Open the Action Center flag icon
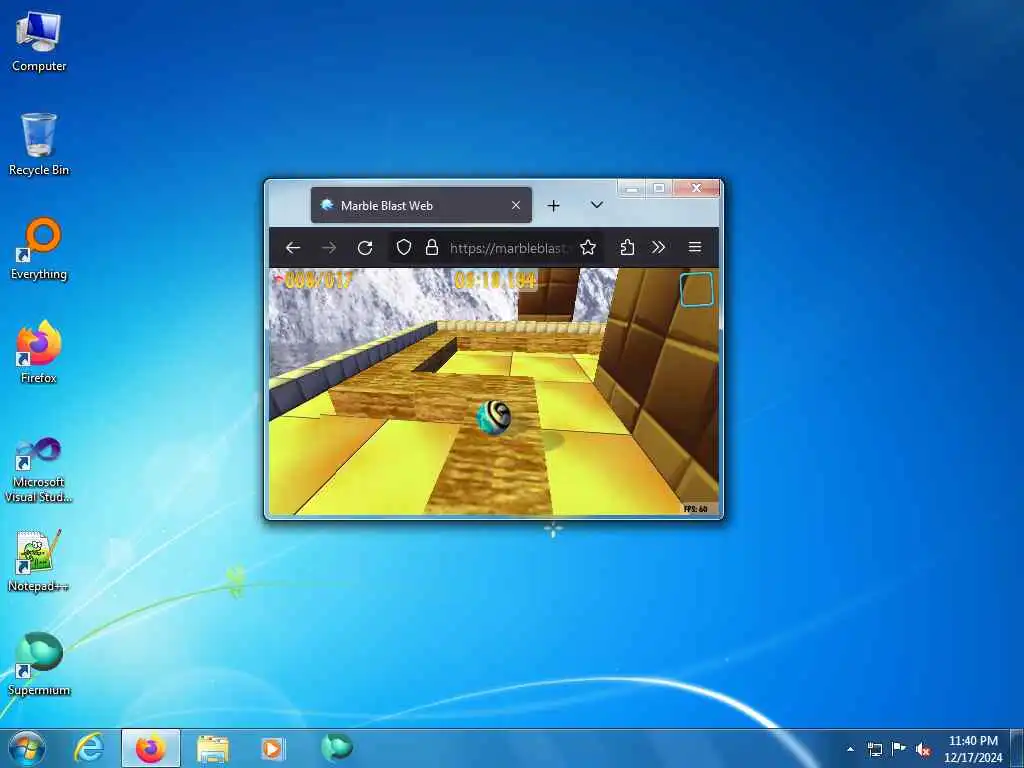Viewport: 1024px width, 768px height. pos(899,748)
